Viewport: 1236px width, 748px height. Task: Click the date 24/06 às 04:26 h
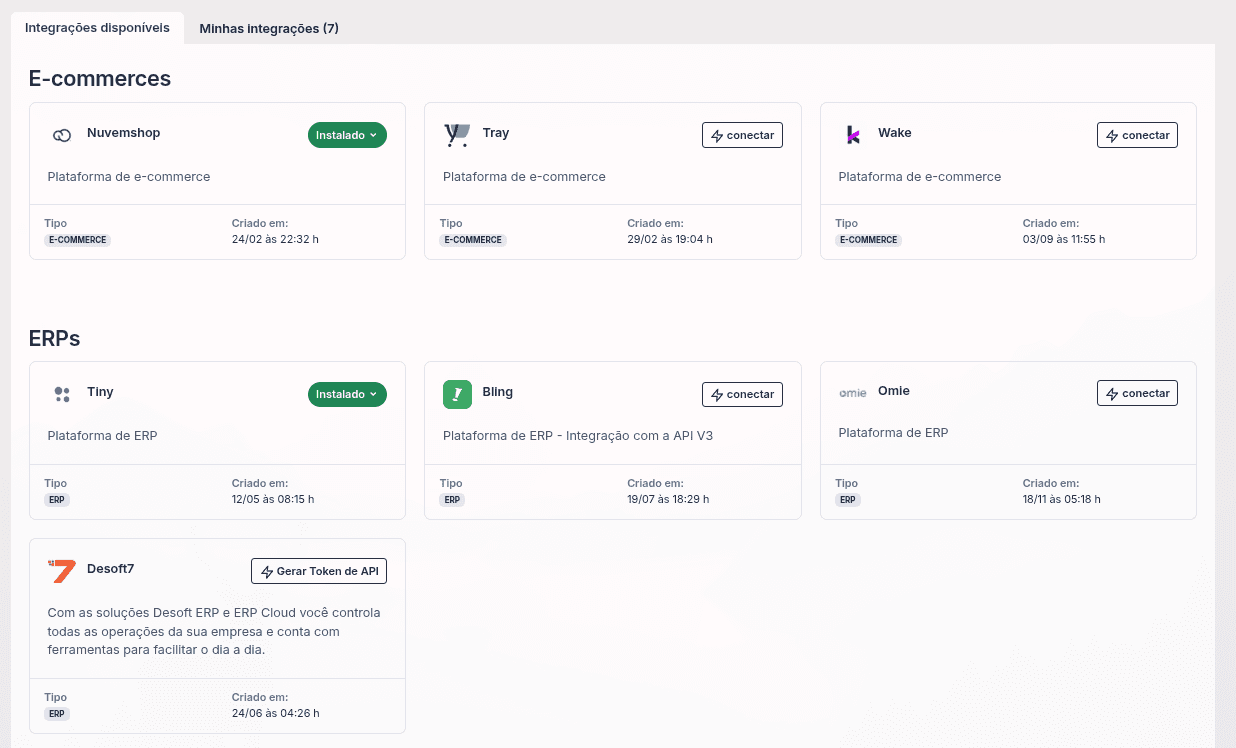[x=275, y=714]
